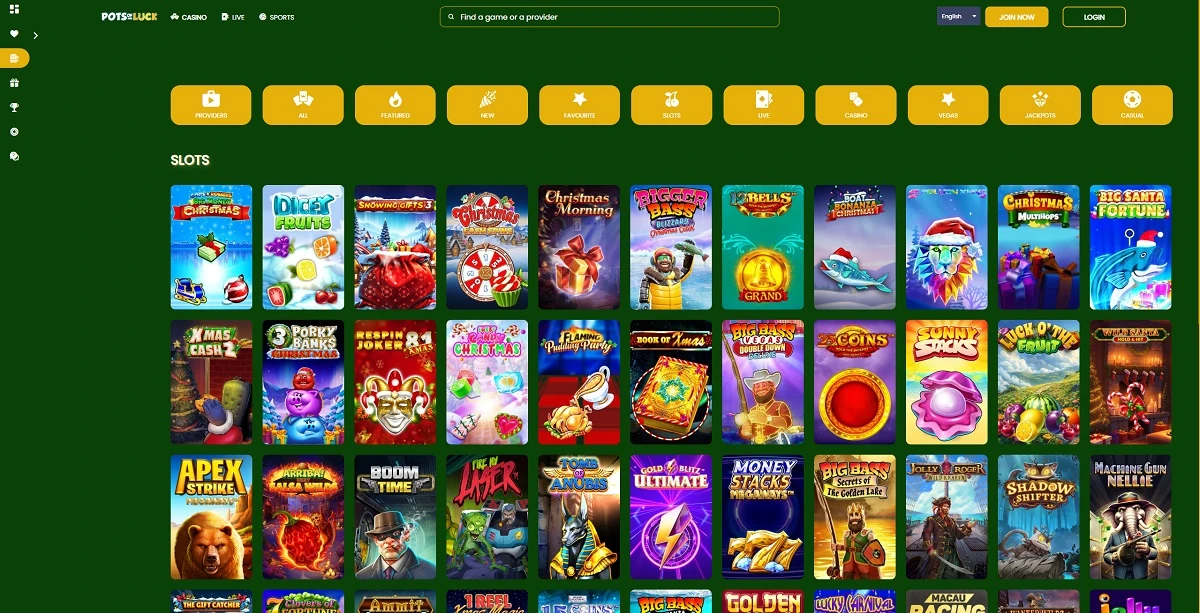Expand the sidebar with the chevron arrow
1200x613 pixels.
36,35
